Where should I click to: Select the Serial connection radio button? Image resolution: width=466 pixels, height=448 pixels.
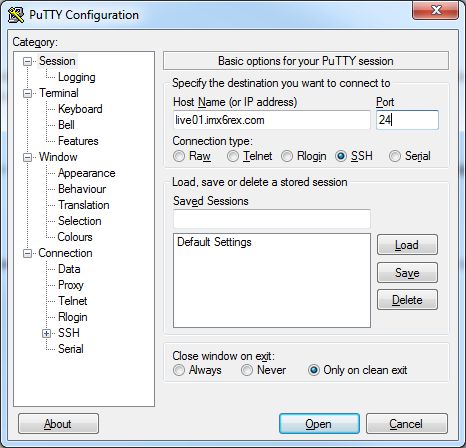[395, 156]
